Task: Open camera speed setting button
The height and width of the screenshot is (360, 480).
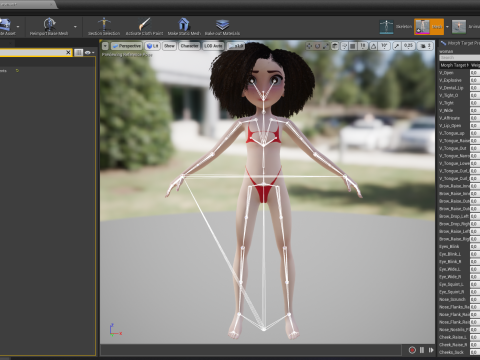Action: pos(426,46)
